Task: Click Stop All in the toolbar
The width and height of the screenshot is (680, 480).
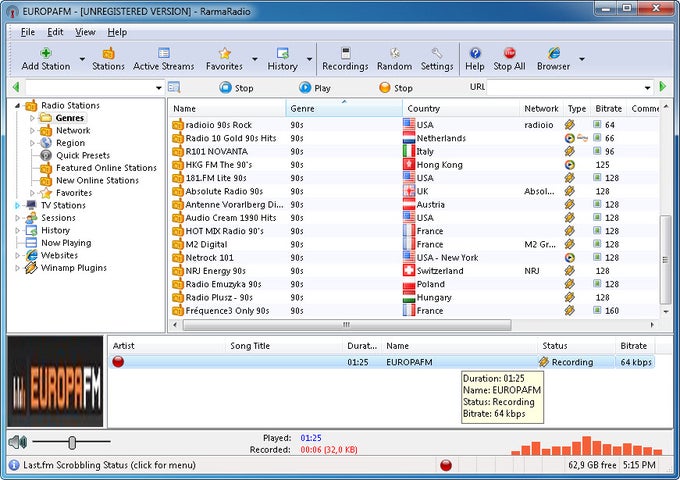Action: (x=509, y=59)
